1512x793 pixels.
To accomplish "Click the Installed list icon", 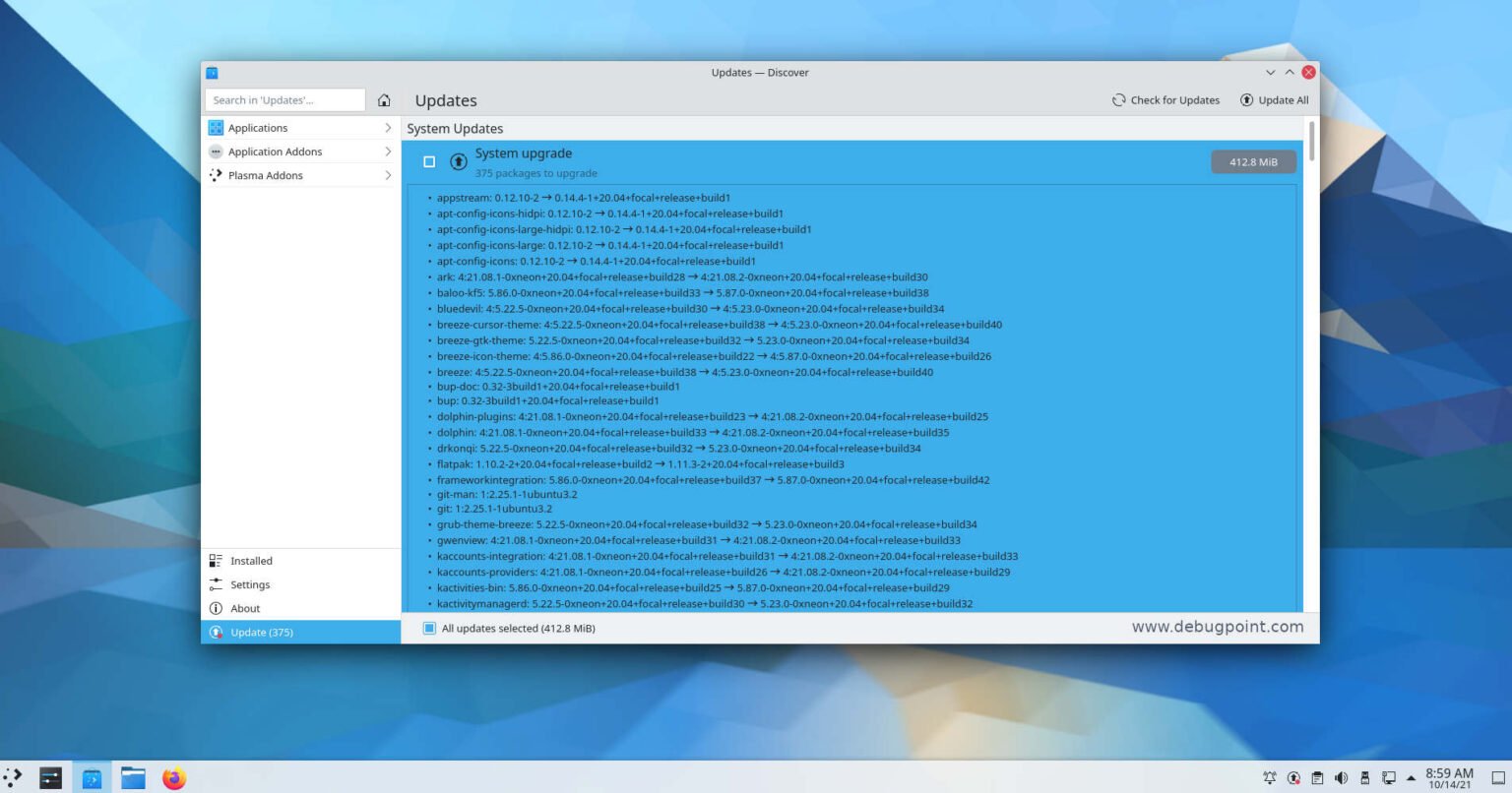I will [x=216, y=561].
